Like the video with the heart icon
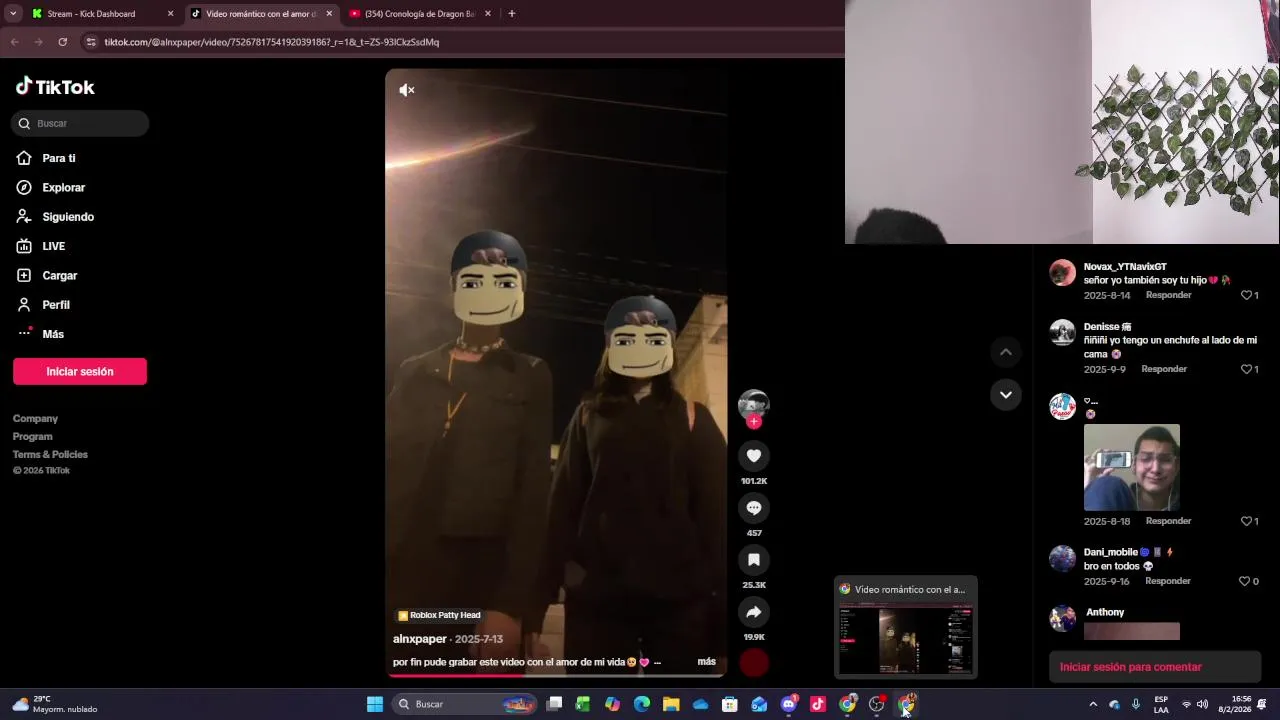Image resolution: width=1280 pixels, height=720 pixels. pos(754,456)
